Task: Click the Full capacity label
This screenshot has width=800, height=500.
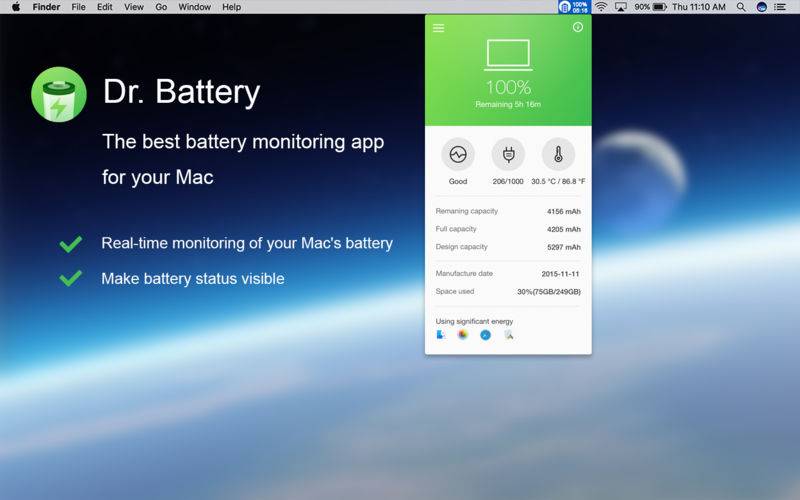Action: (x=456, y=229)
